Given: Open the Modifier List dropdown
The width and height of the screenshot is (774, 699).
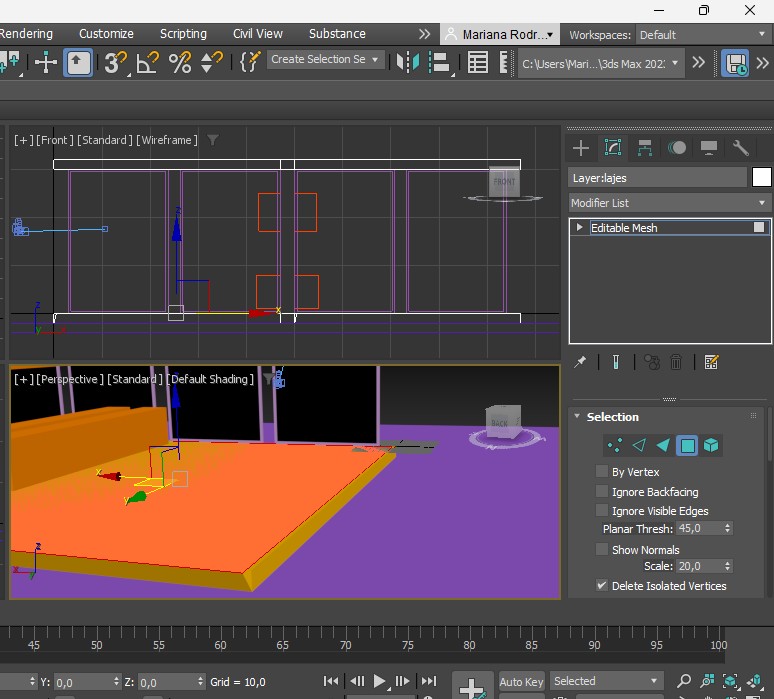Looking at the screenshot, I should (x=668, y=203).
